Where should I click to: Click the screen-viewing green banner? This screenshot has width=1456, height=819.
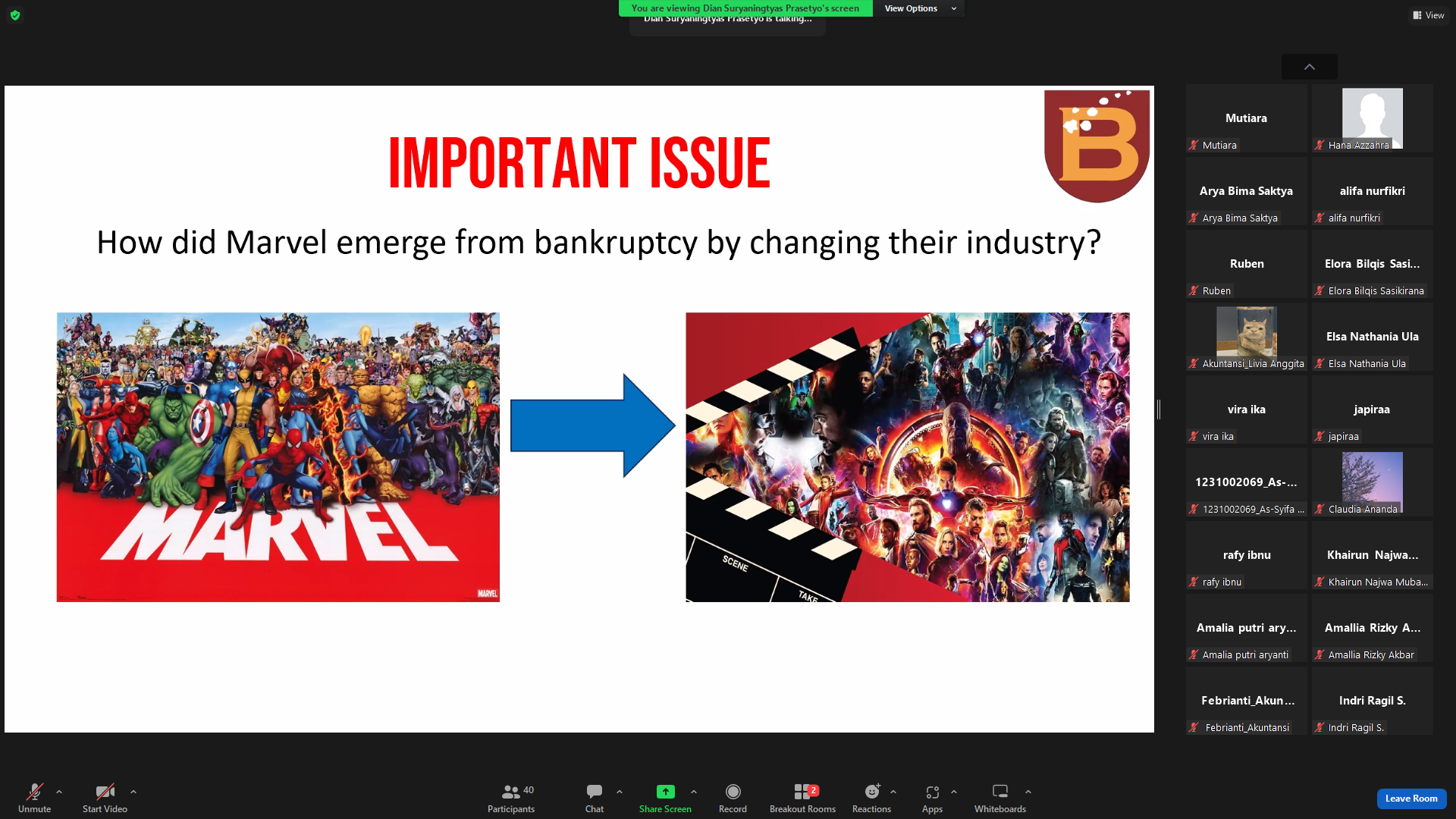click(x=745, y=8)
